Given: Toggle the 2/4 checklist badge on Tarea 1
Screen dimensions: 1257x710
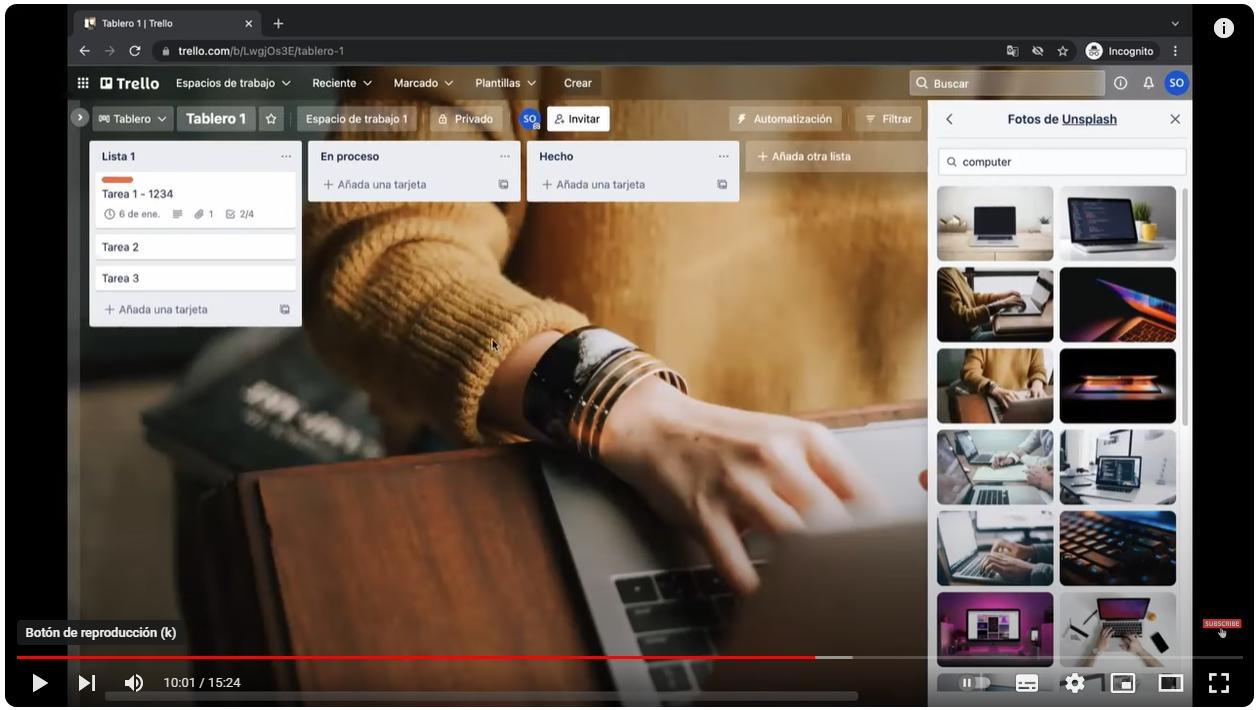Looking at the screenshot, I should coord(240,214).
